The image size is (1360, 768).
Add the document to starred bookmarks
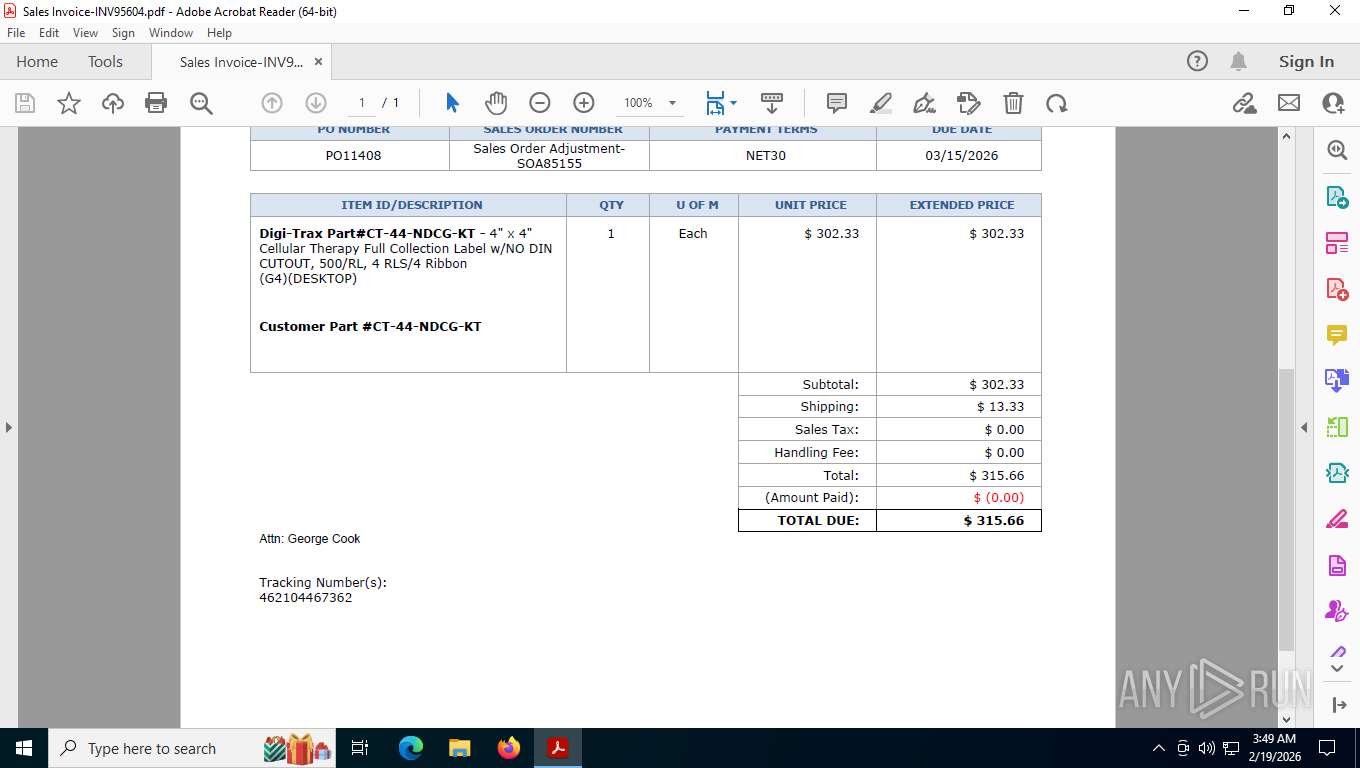(69, 103)
